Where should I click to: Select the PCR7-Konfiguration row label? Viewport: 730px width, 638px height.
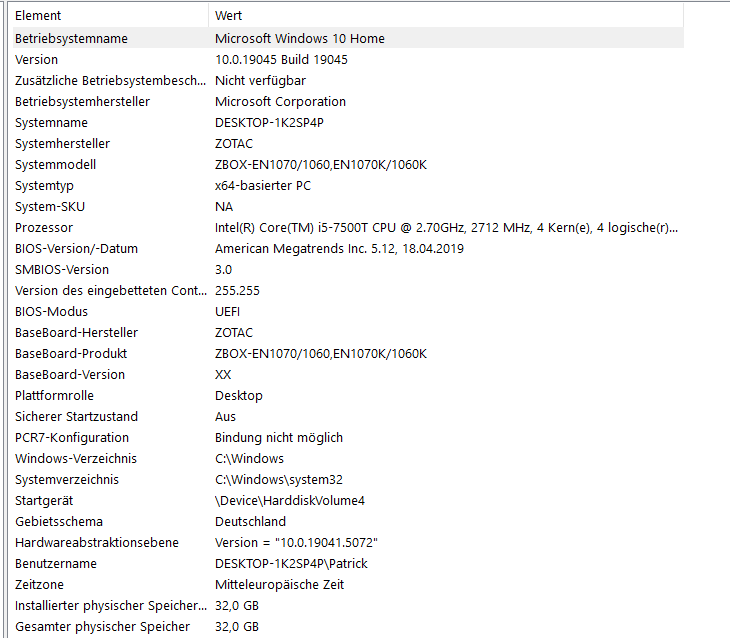(x=72, y=437)
